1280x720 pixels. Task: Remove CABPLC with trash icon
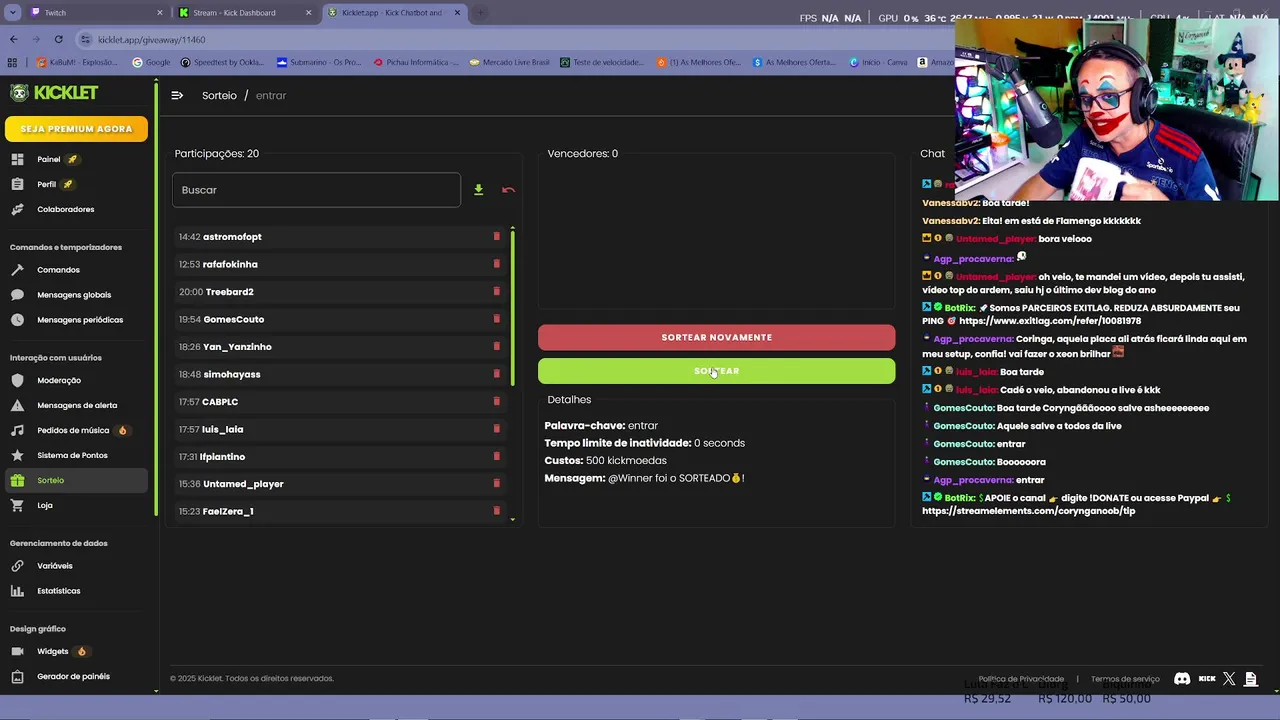496,401
